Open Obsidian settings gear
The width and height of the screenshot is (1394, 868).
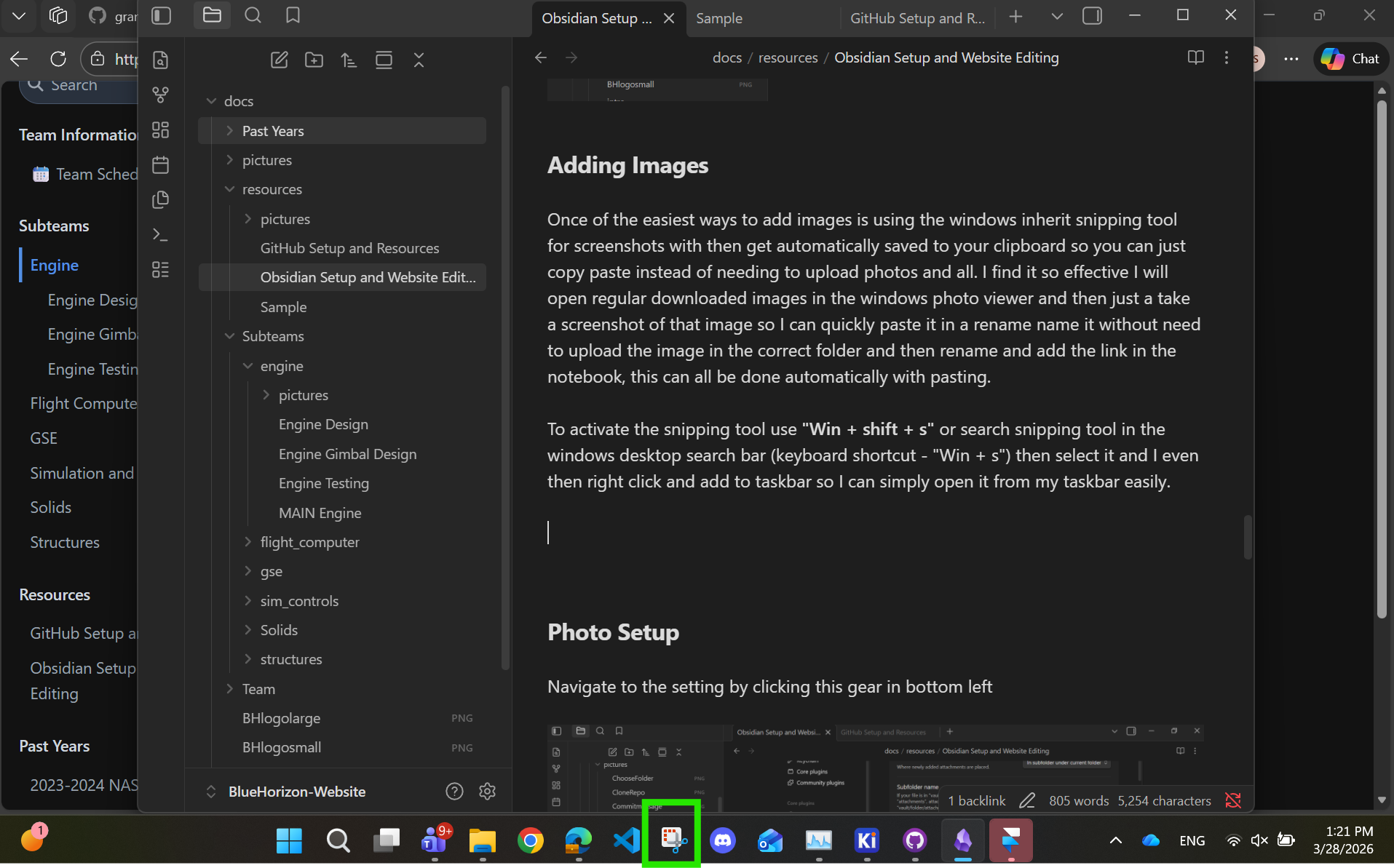point(487,791)
